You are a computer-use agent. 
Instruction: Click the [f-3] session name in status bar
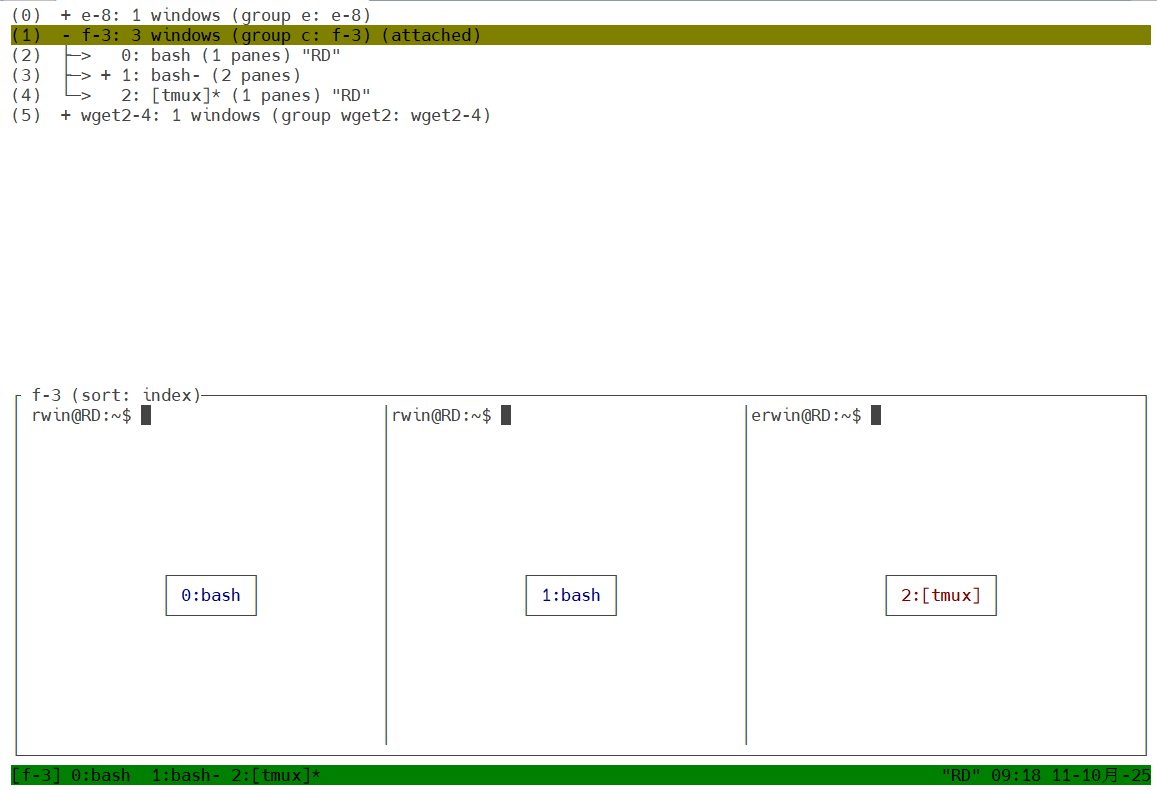36,776
